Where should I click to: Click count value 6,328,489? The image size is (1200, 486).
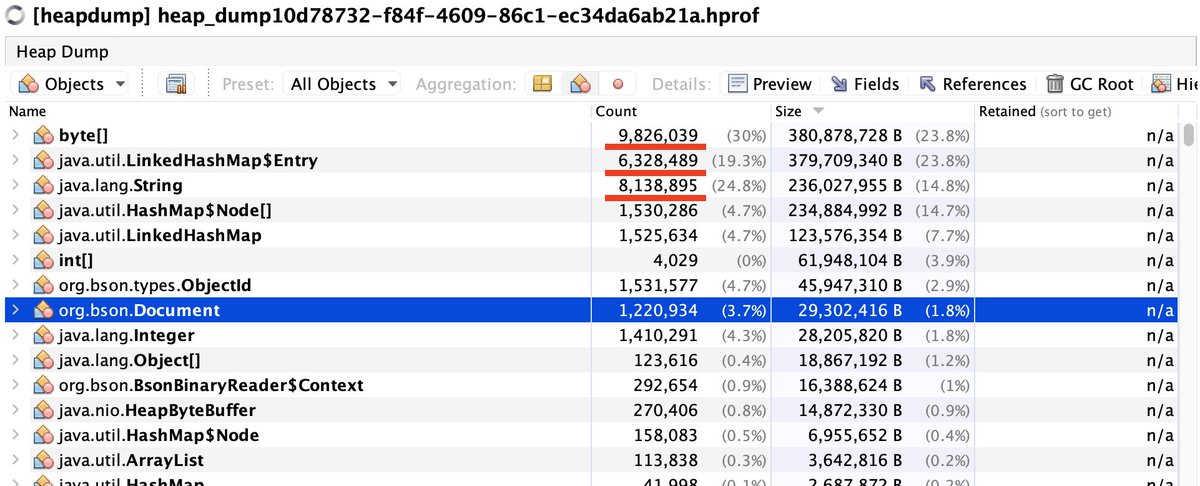[x=658, y=160]
